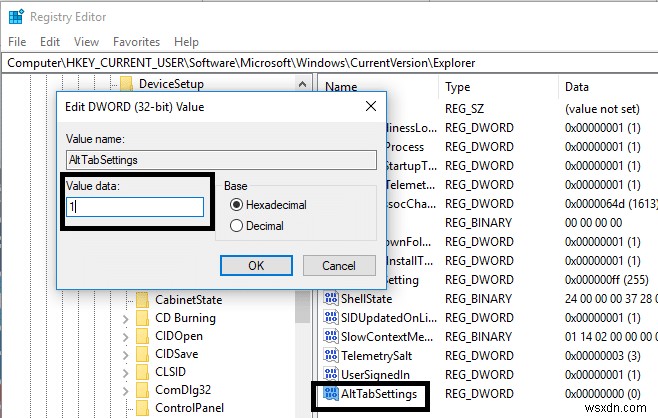
Task: Open the Edit menu
Action: [50, 42]
